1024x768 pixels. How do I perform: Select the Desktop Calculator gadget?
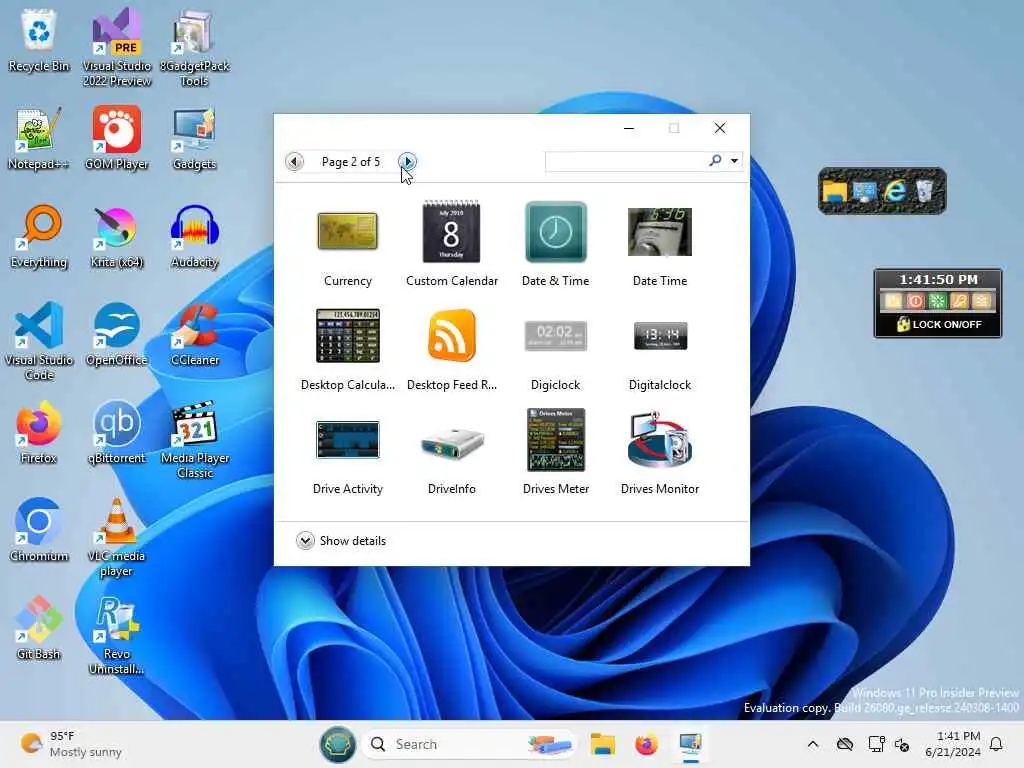click(347, 349)
